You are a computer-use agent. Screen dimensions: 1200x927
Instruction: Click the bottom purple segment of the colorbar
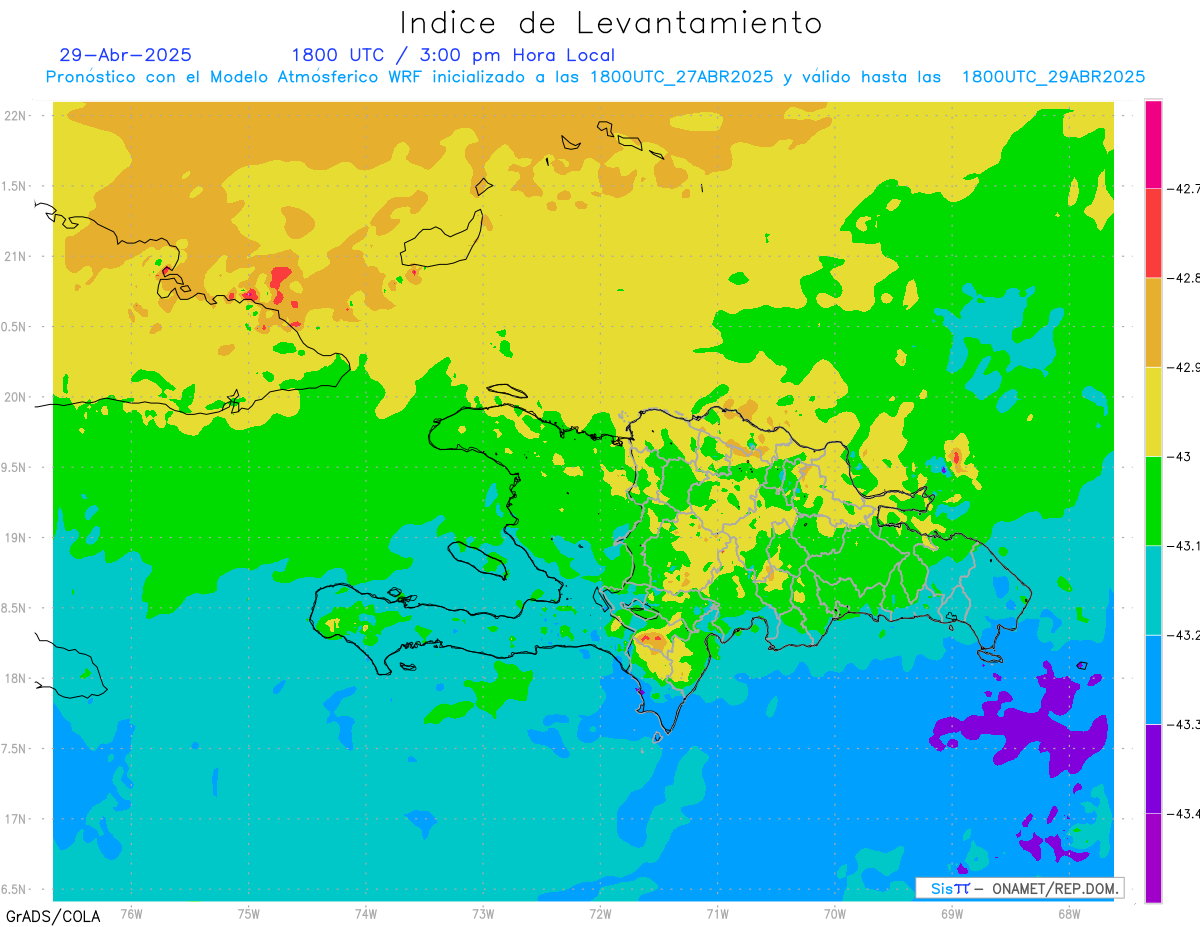(1153, 857)
